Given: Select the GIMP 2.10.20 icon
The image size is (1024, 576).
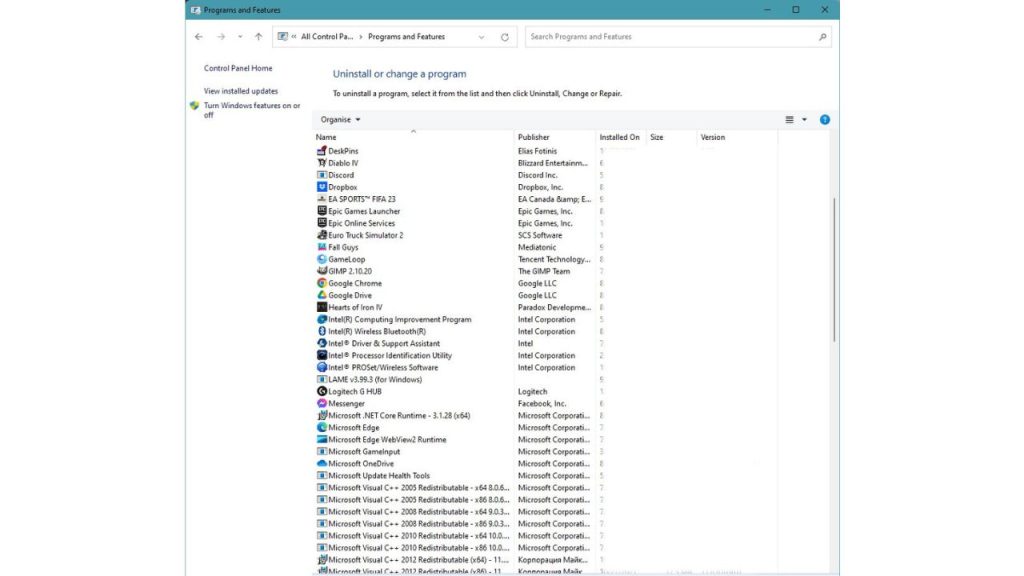Looking at the screenshot, I should [x=321, y=271].
